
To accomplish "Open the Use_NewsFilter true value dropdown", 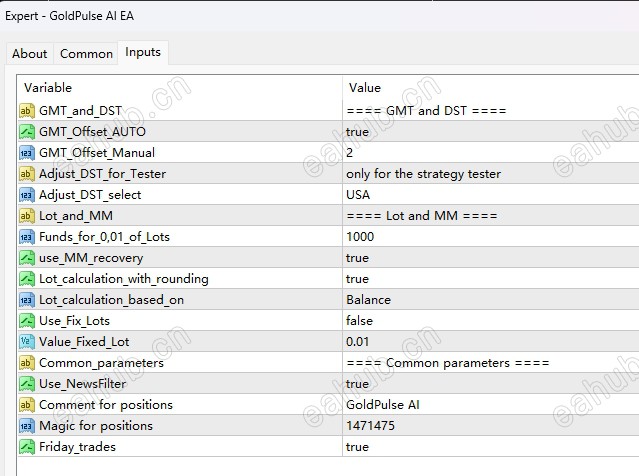I will (491, 384).
